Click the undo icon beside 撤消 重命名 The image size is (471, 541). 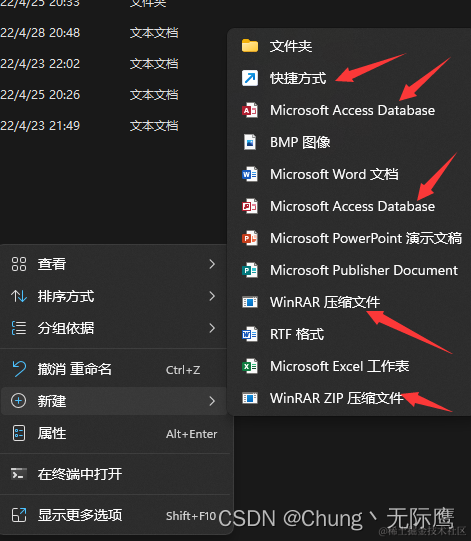(19, 369)
